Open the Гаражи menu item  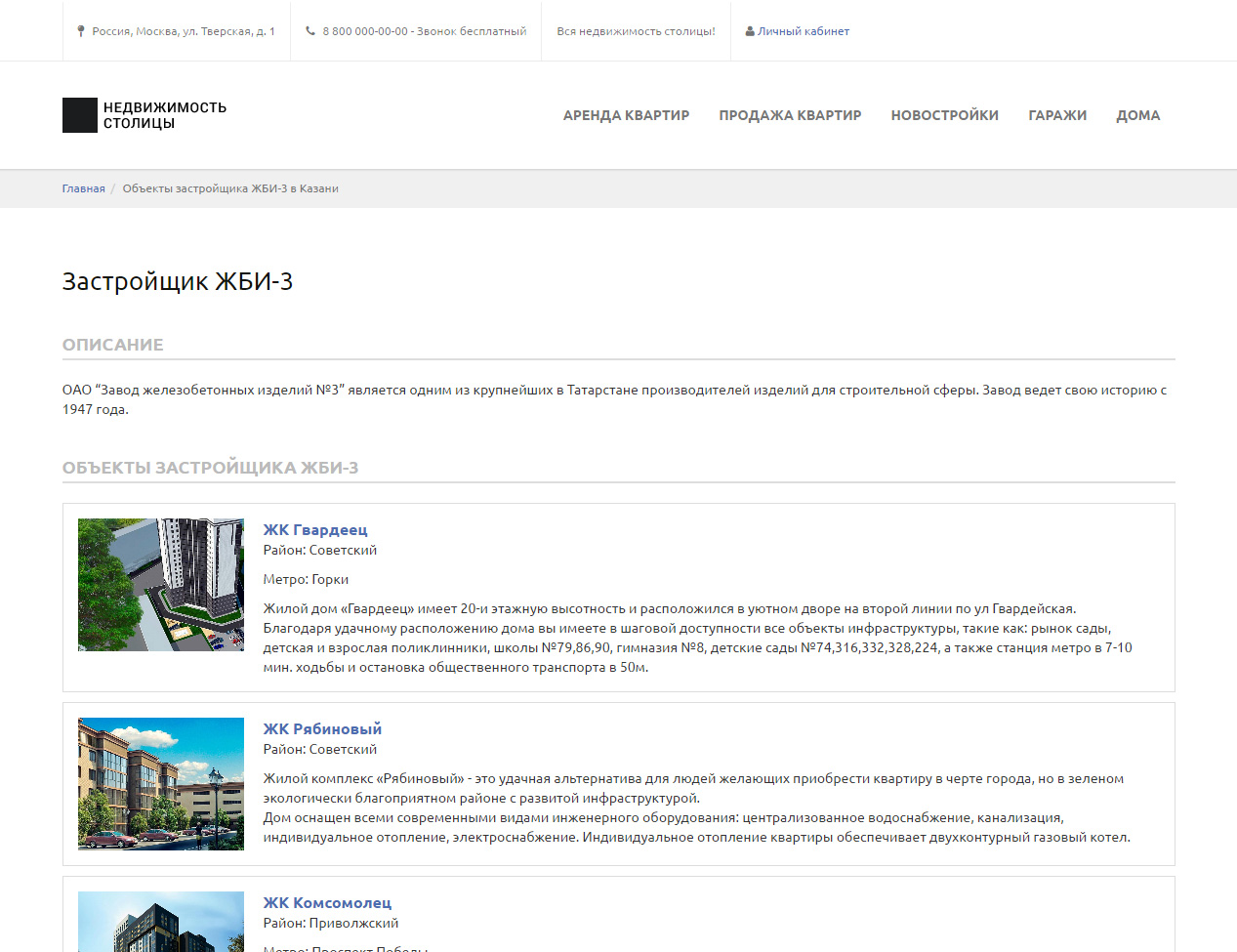pyautogui.click(x=1057, y=115)
